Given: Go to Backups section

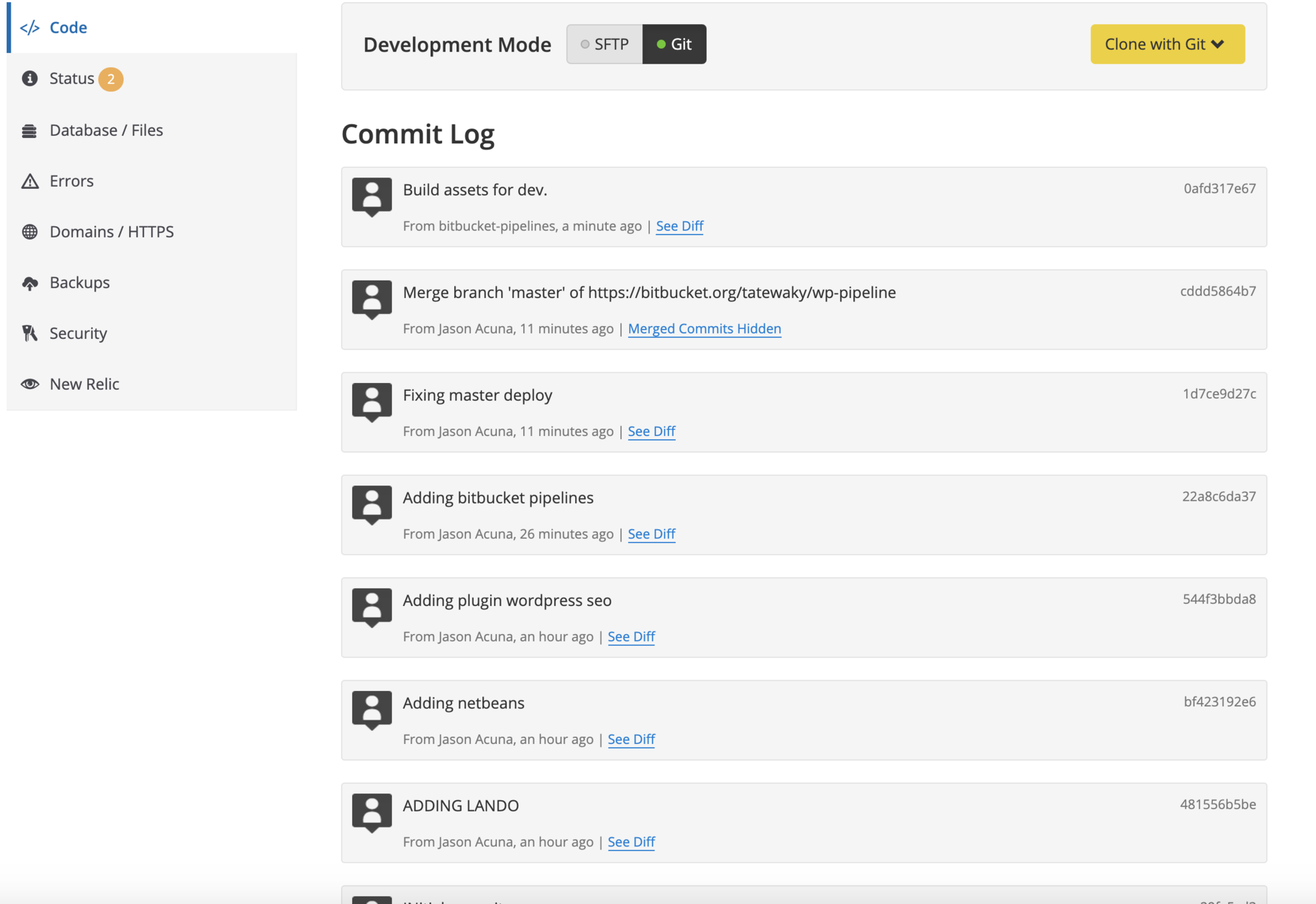Looking at the screenshot, I should (x=79, y=283).
